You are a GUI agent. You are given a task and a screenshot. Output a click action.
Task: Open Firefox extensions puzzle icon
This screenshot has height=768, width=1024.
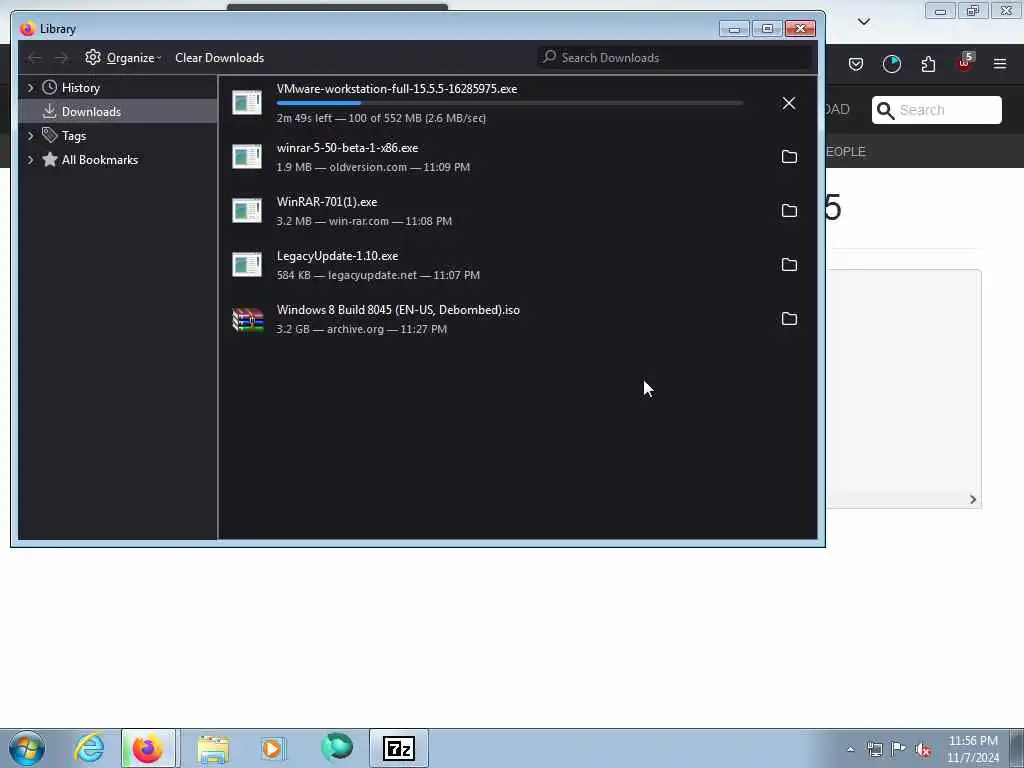pyautogui.click(x=928, y=64)
